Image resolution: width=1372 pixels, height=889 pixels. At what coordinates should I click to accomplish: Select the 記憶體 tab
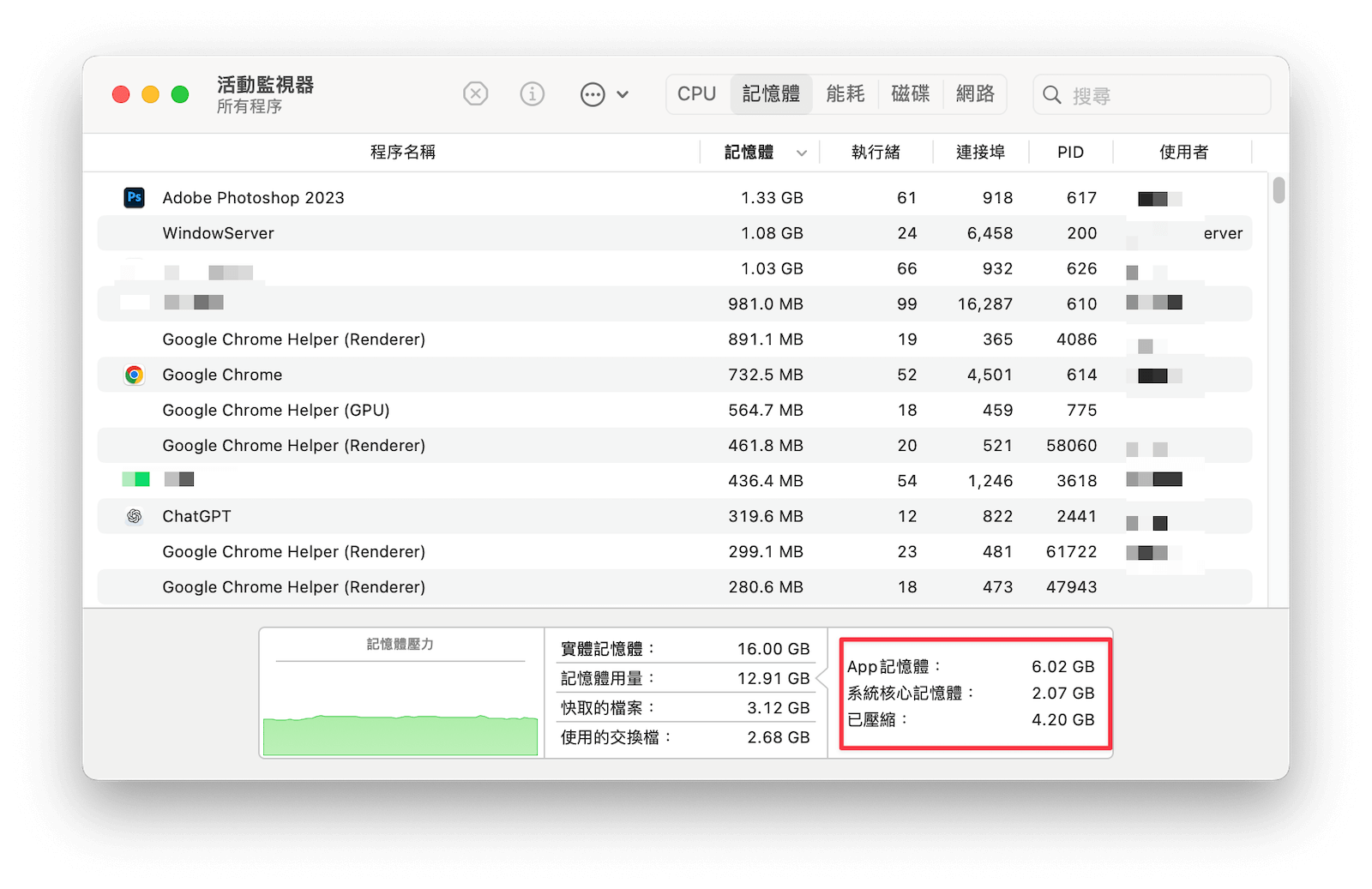click(771, 93)
